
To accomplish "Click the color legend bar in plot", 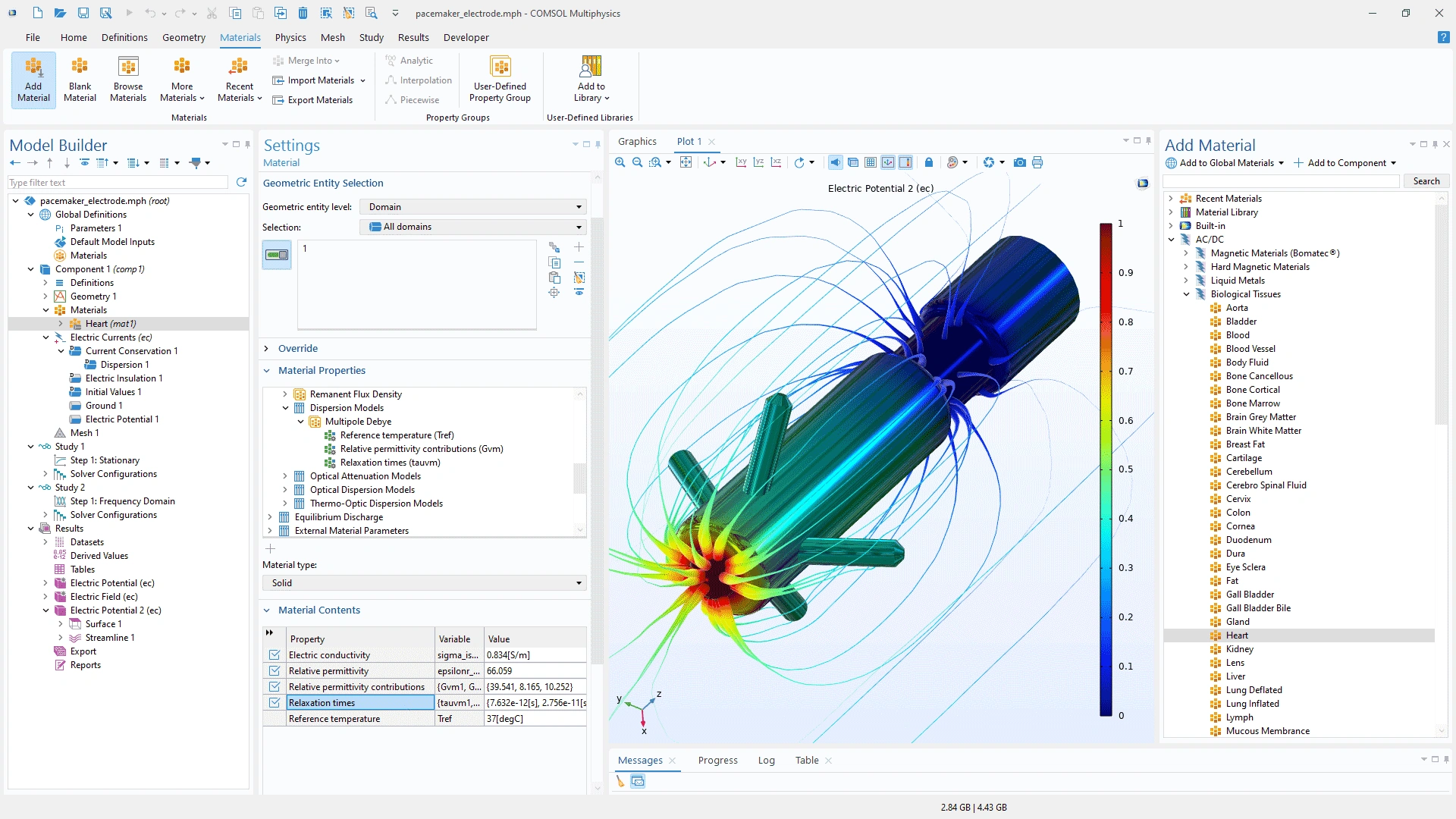I will point(1106,469).
